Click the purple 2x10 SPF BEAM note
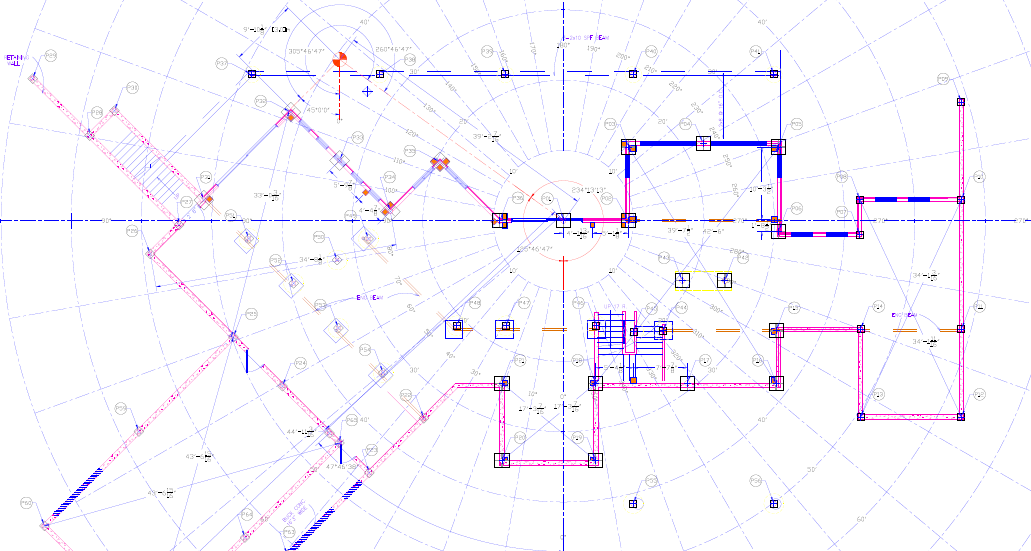Viewport: 1031px width, 551px height. click(x=588, y=38)
